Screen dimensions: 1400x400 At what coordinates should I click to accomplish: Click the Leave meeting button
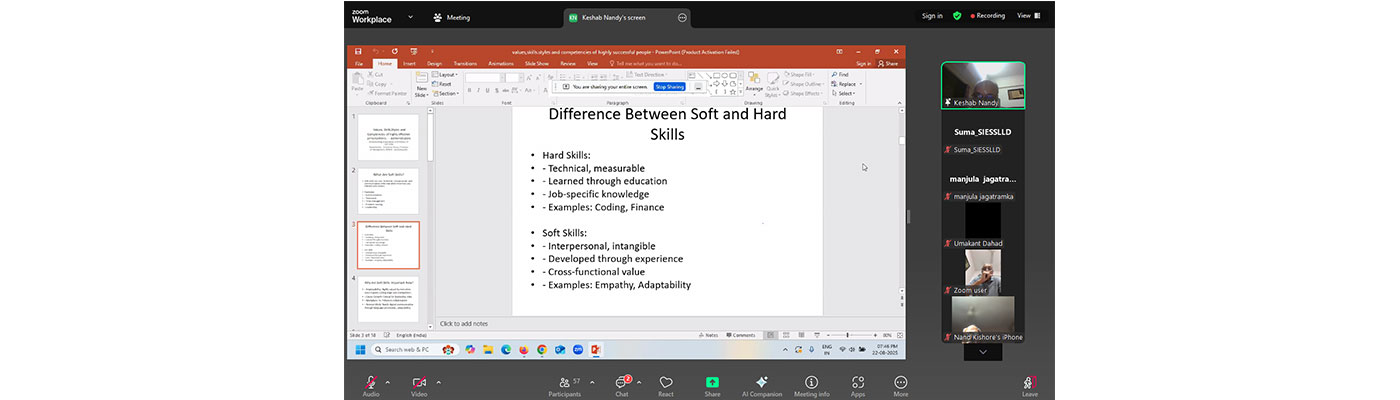pos(1029,385)
